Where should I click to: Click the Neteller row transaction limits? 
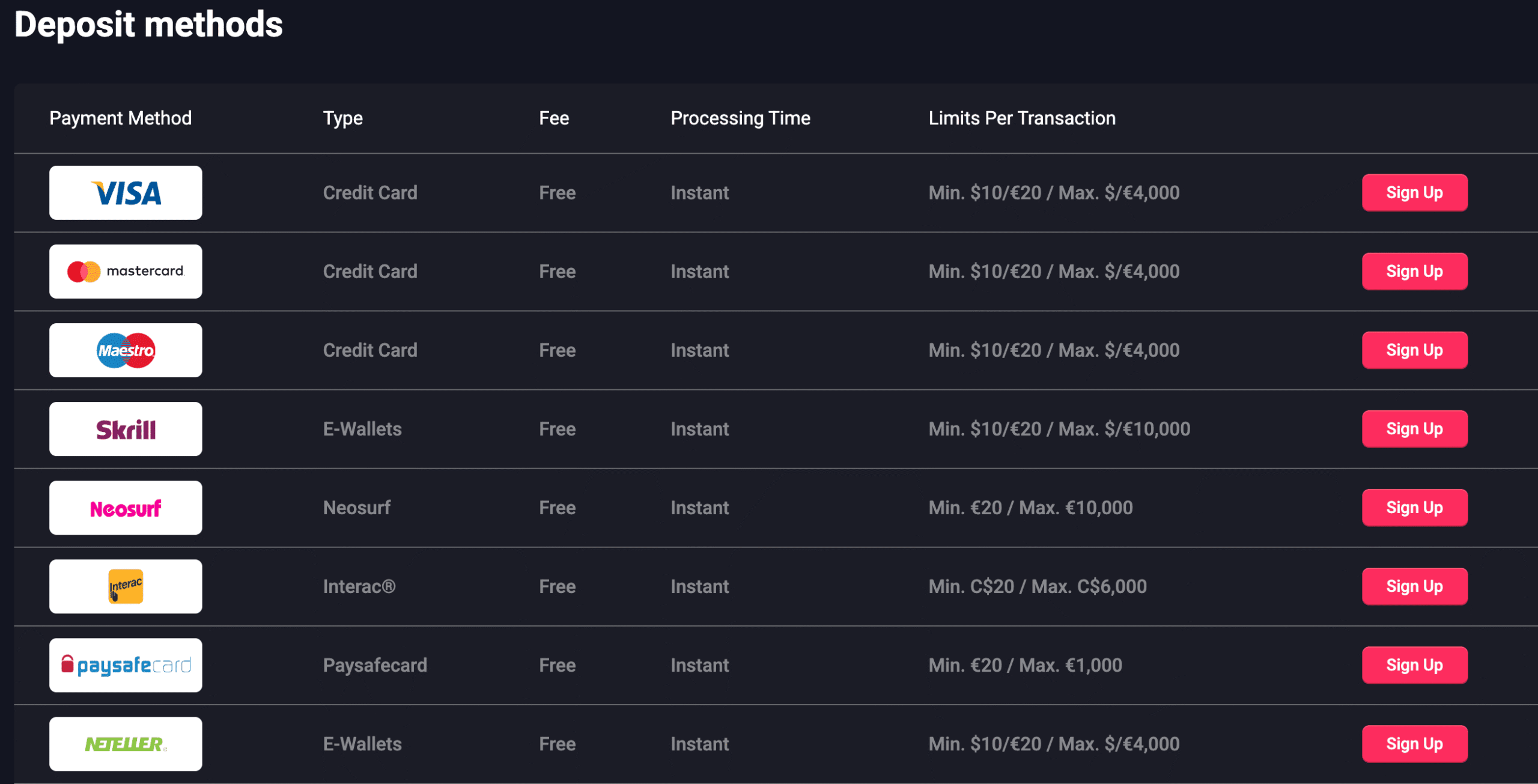click(1054, 744)
